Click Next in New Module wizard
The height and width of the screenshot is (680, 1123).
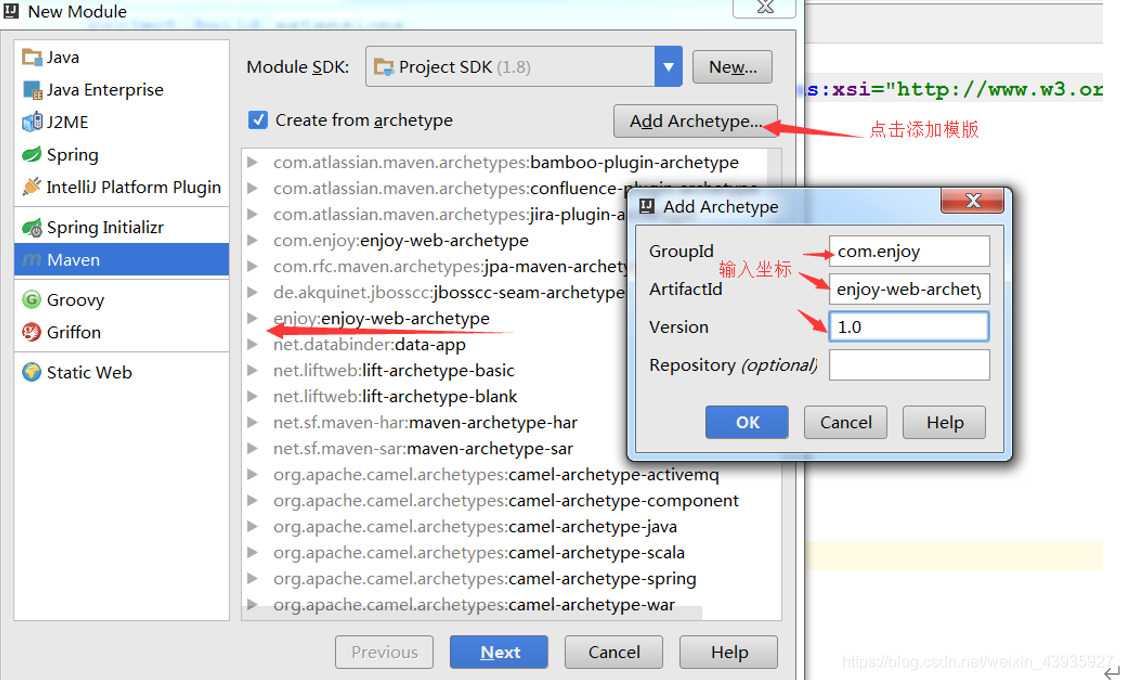coord(499,652)
